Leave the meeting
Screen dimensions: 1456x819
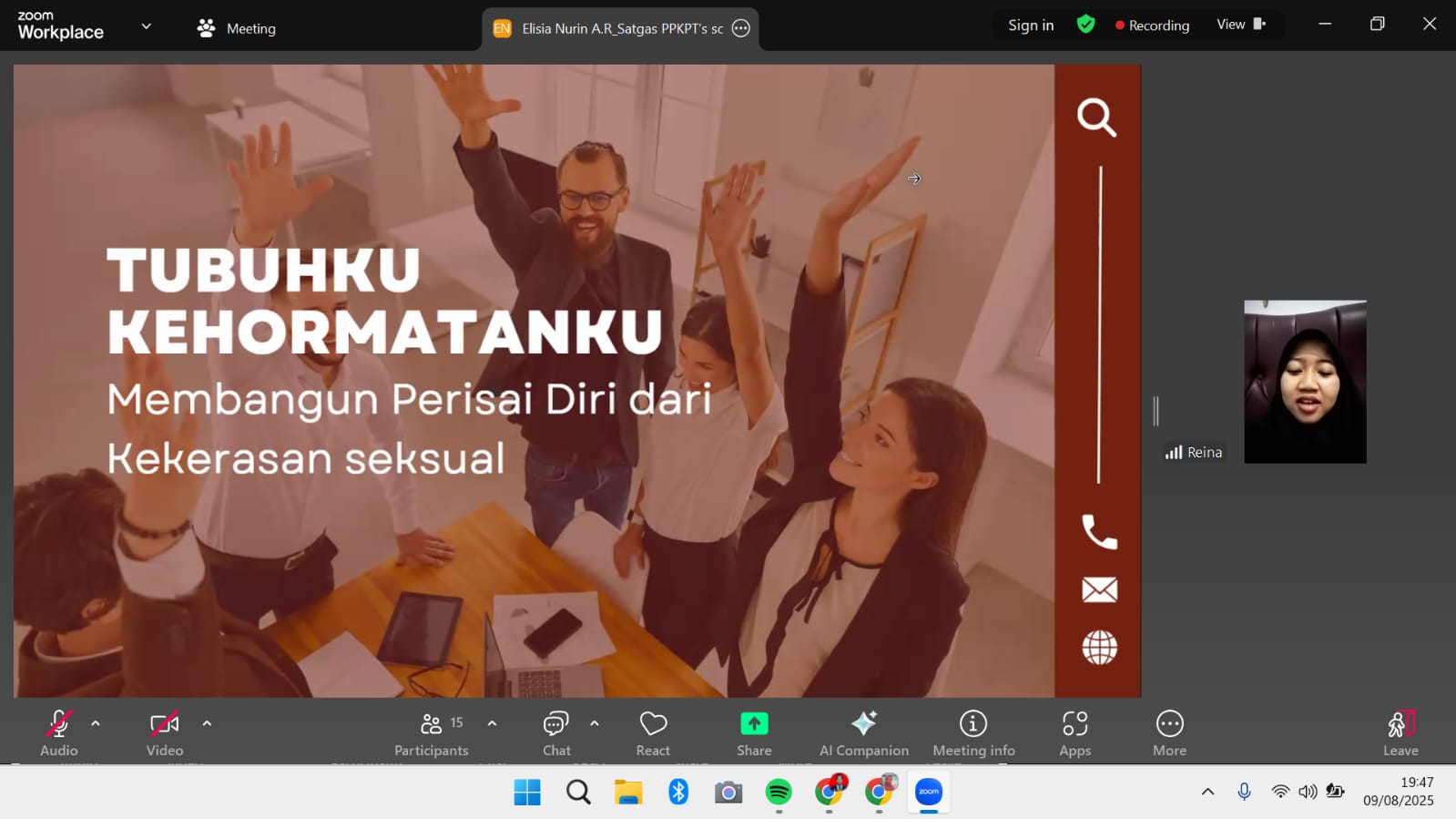tap(1400, 732)
